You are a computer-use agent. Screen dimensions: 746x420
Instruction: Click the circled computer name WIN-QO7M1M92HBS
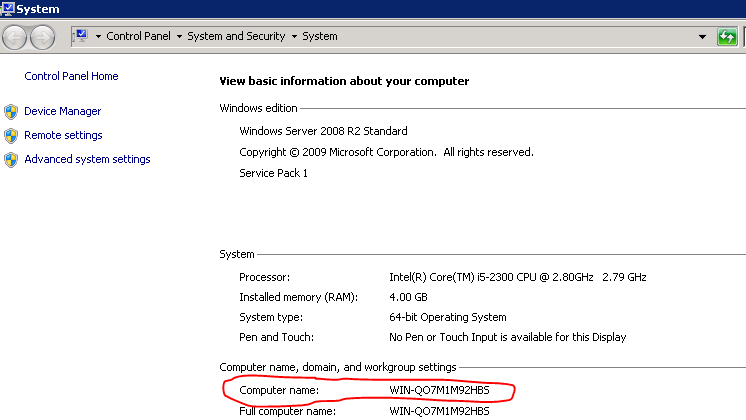coord(439,389)
